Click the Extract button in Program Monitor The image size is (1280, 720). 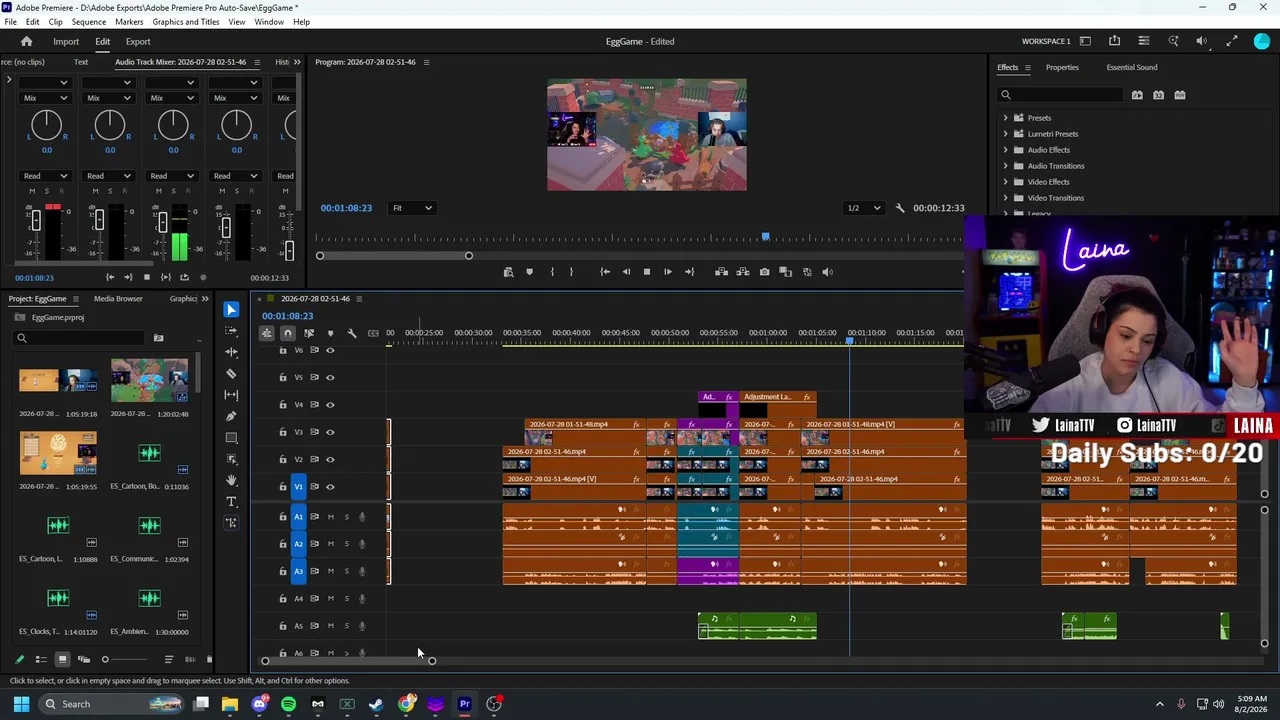[x=743, y=272]
